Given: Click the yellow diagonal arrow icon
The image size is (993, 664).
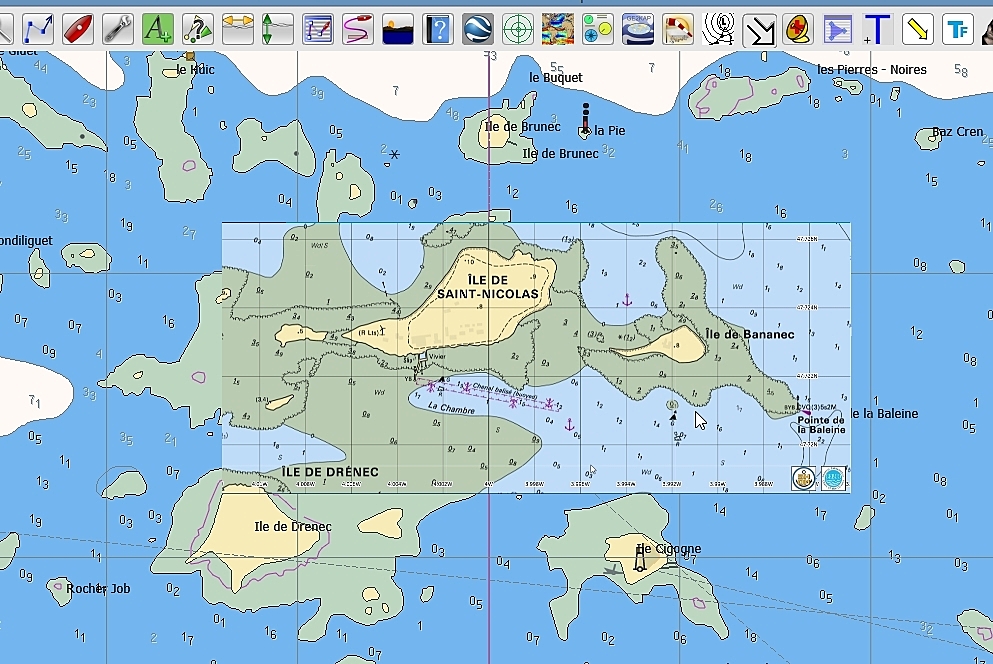Looking at the screenshot, I should [x=918, y=29].
